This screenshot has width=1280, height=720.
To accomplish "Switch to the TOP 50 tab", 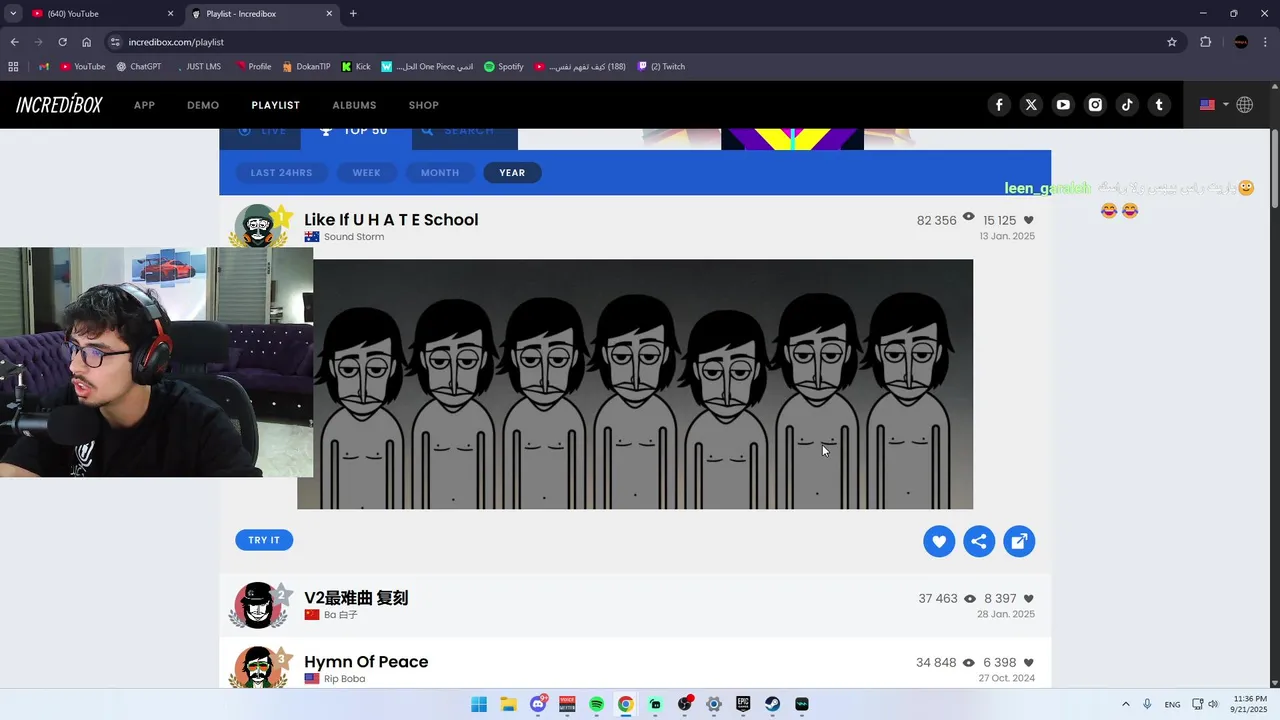I will pos(355,137).
